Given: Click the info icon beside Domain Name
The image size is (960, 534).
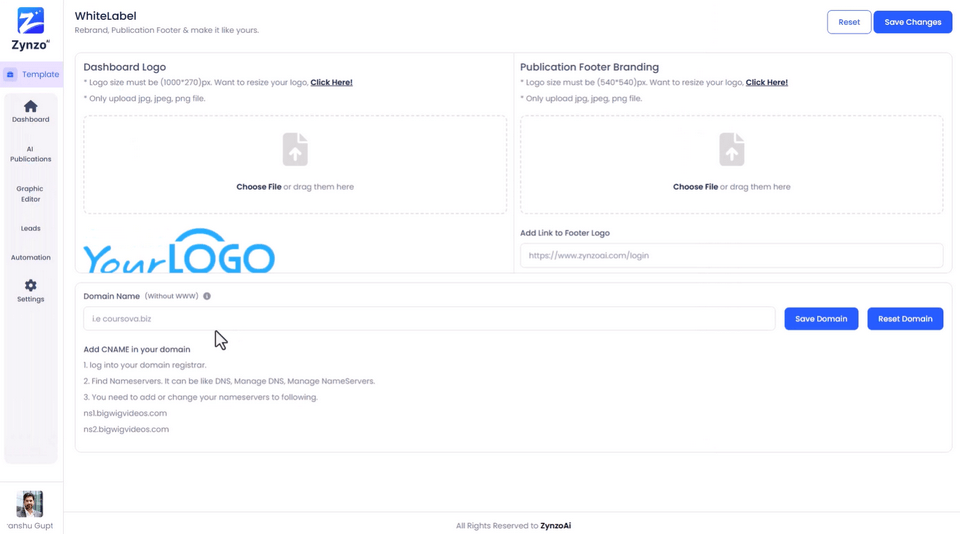Looking at the screenshot, I should pyautogui.click(x=207, y=296).
